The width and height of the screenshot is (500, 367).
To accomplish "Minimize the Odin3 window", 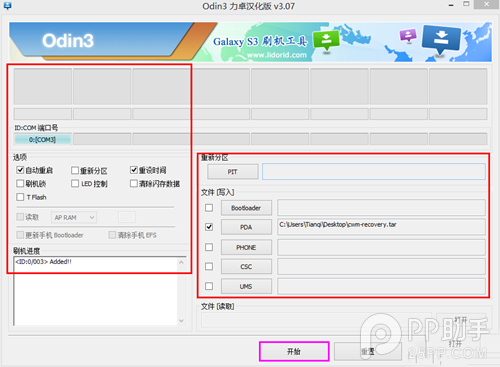I will 451,5.
